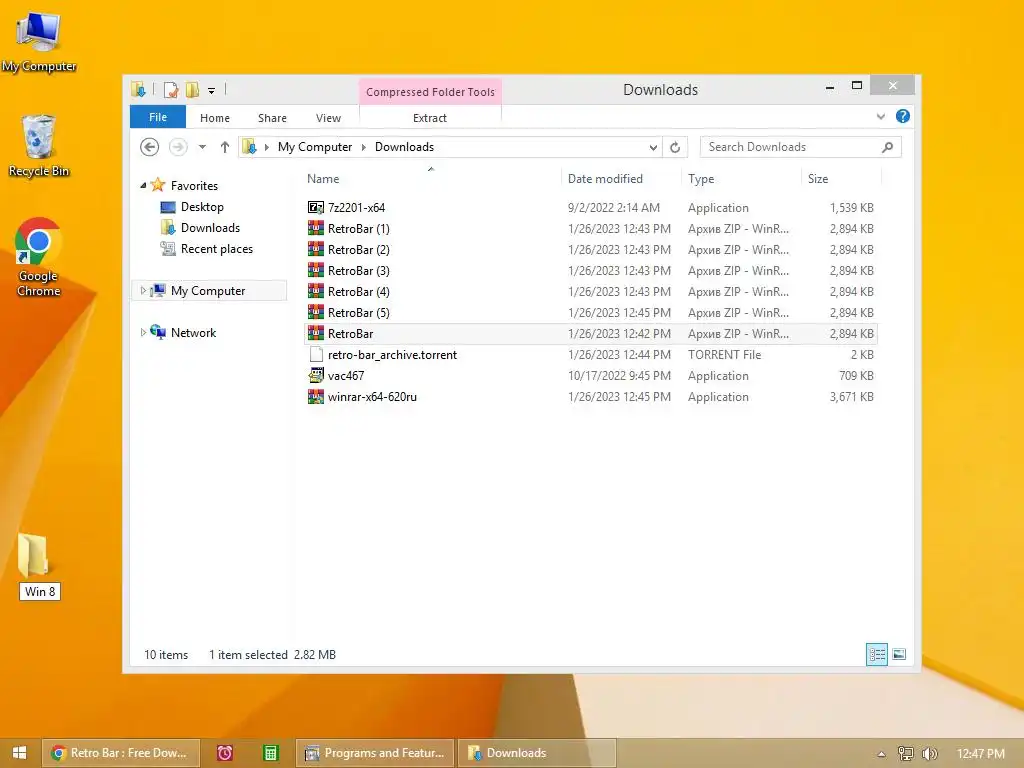1024x768 pixels.
Task: Click My Computer in the address breadcrumb
Action: [x=315, y=147]
